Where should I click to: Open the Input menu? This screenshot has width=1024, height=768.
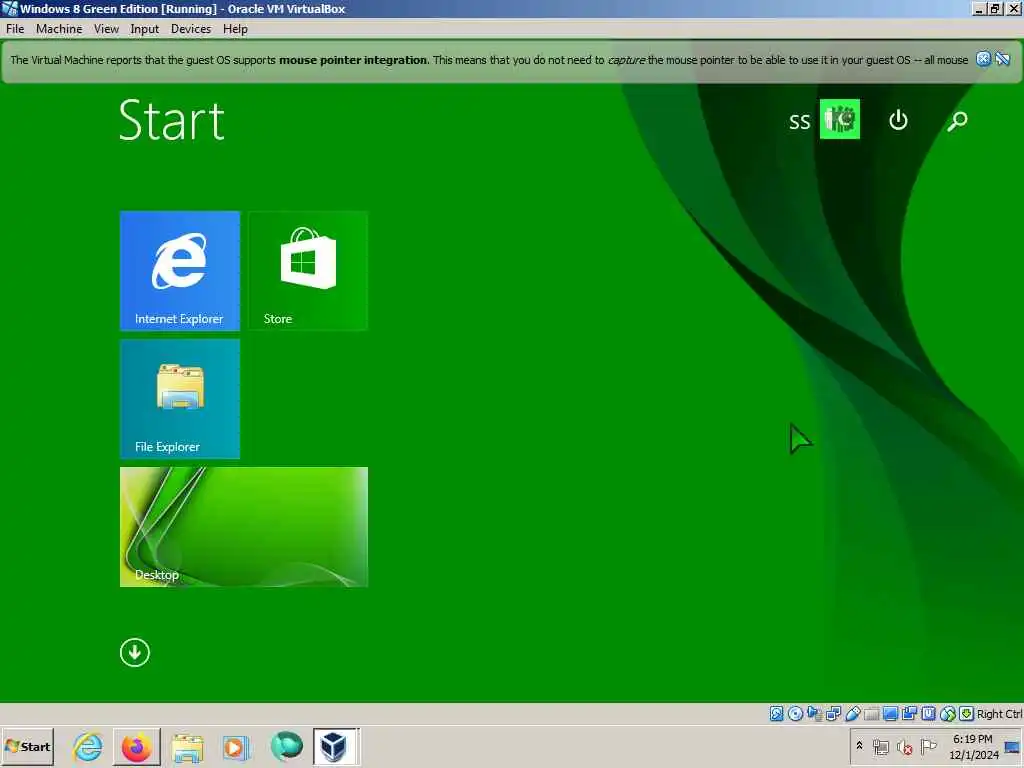[144, 29]
